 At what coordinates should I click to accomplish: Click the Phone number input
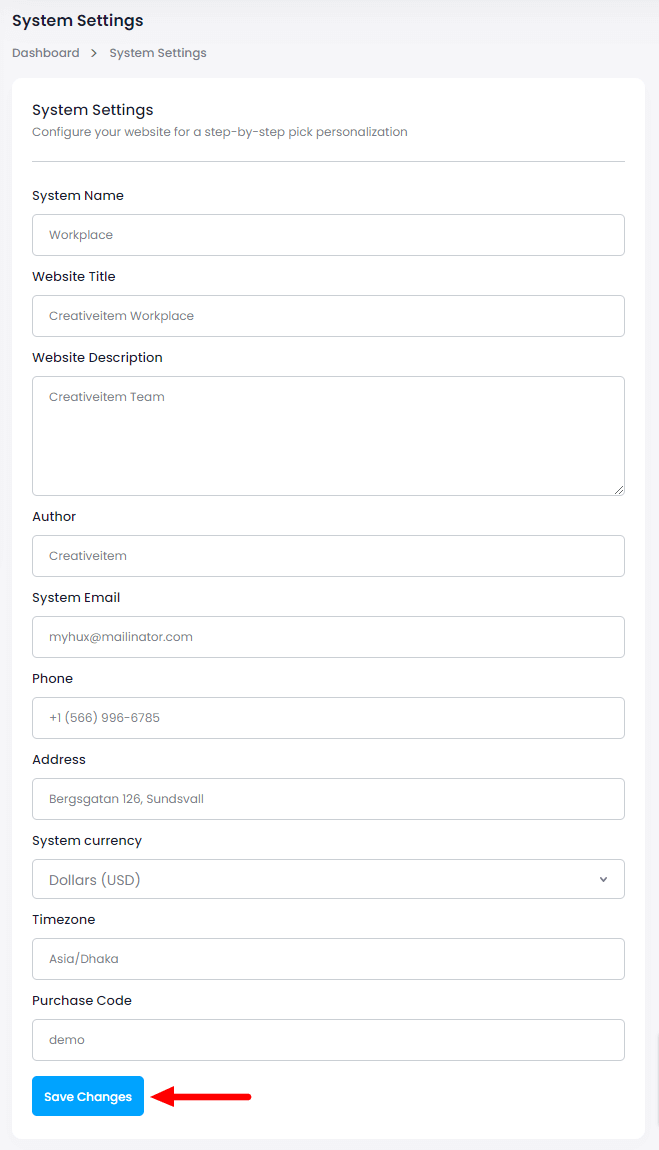point(328,718)
